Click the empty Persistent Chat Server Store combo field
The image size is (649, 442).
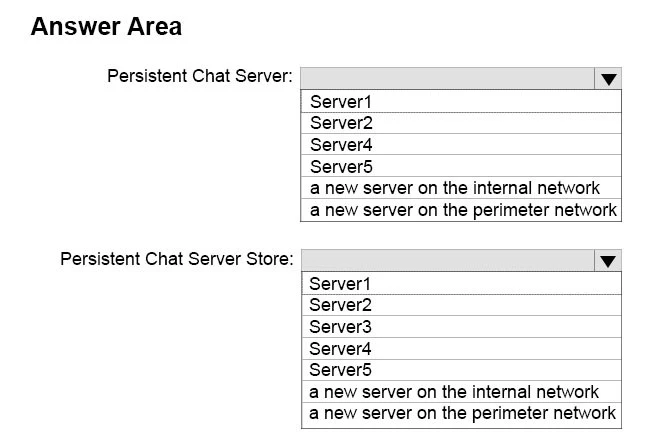(447, 260)
